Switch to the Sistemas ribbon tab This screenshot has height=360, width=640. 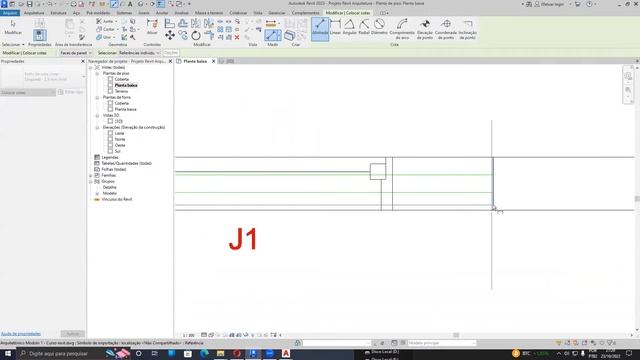click(x=124, y=13)
